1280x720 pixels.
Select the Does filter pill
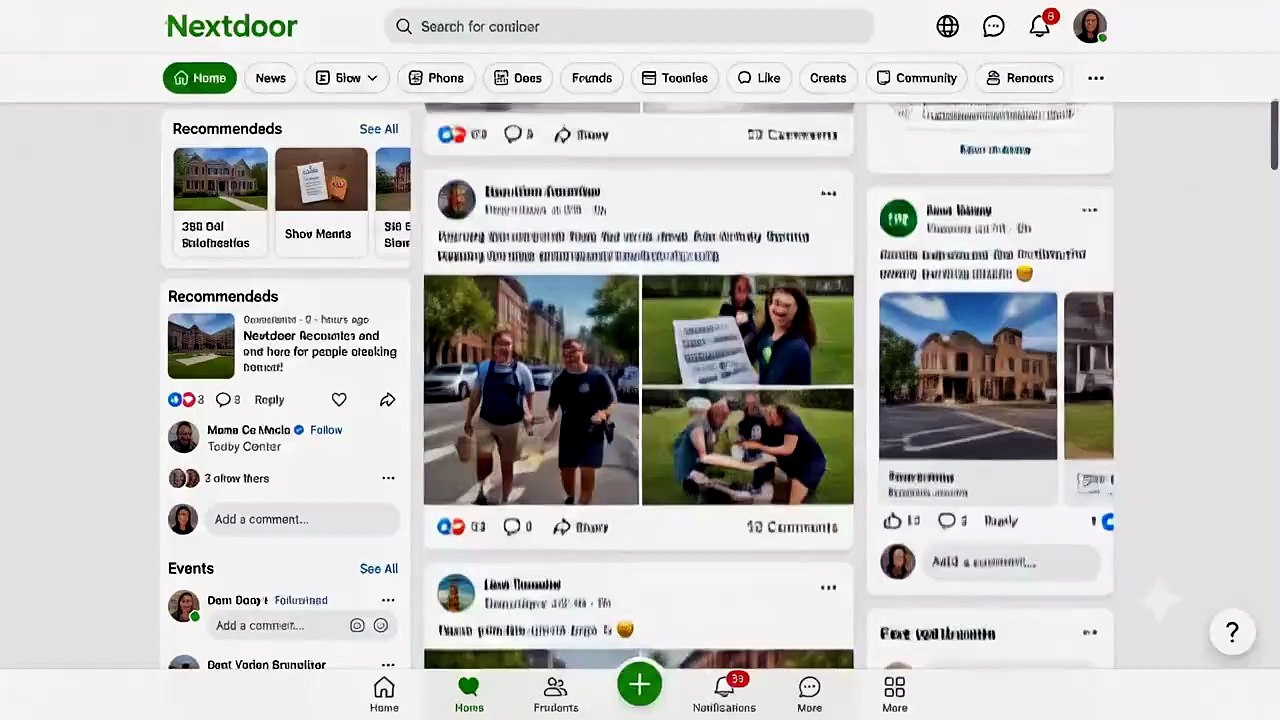point(517,78)
